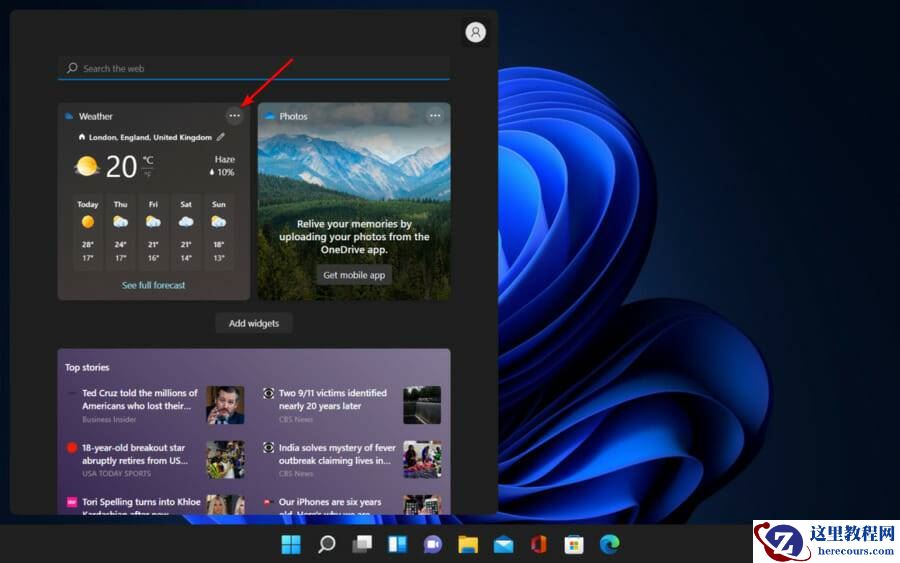Click the USA TODAY SPORTS source label

point(117,473)
